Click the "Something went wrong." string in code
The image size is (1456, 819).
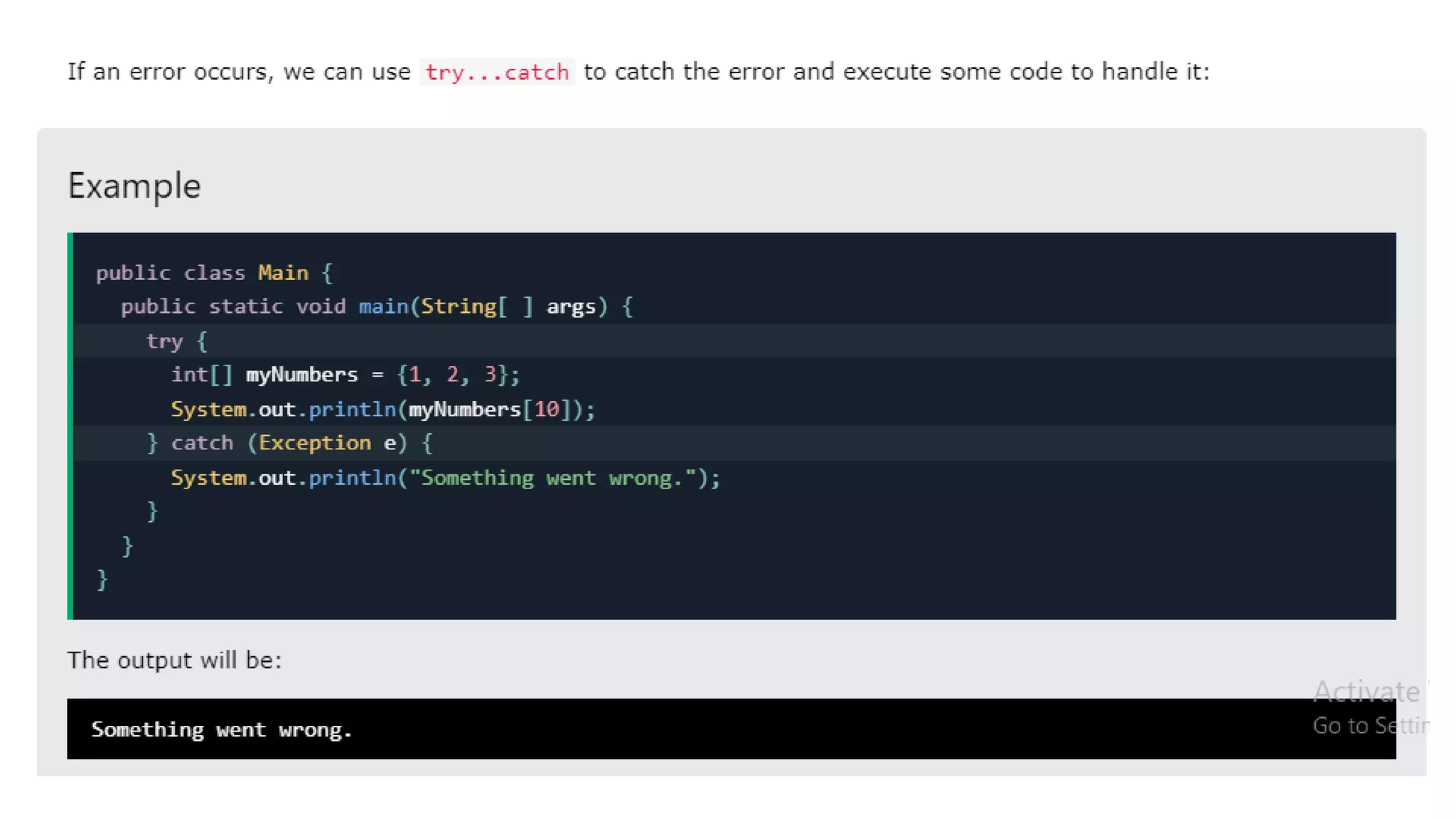tap(552, 478)
